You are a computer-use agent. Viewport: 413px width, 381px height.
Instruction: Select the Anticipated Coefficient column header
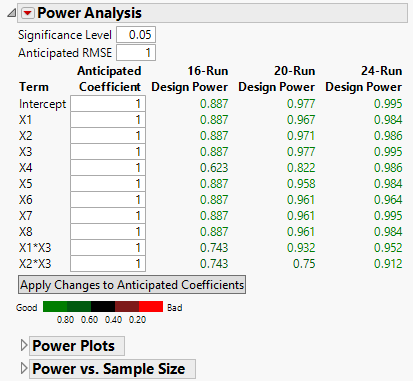click(109, 79)
